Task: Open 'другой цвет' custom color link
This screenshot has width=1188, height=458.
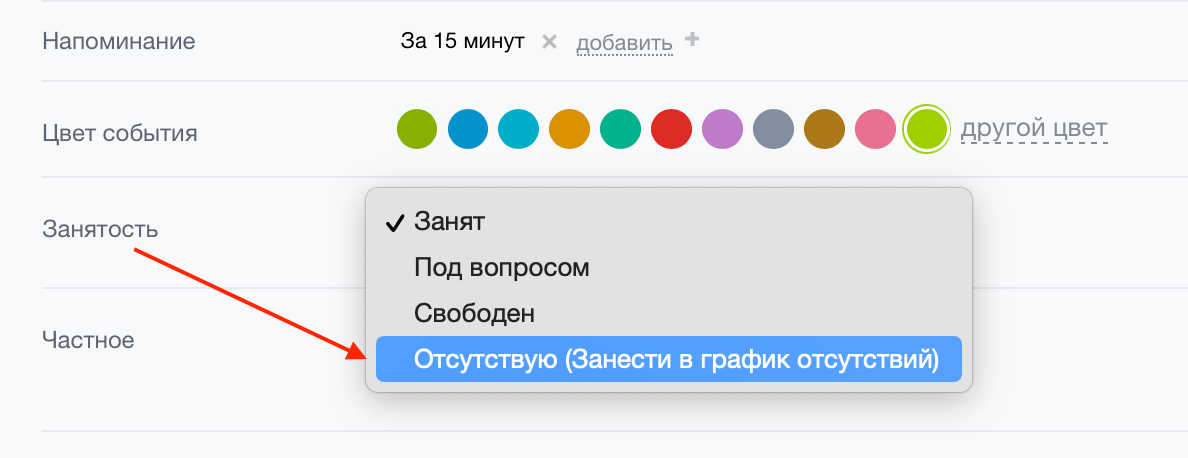Action: [x=1034, y=129]
